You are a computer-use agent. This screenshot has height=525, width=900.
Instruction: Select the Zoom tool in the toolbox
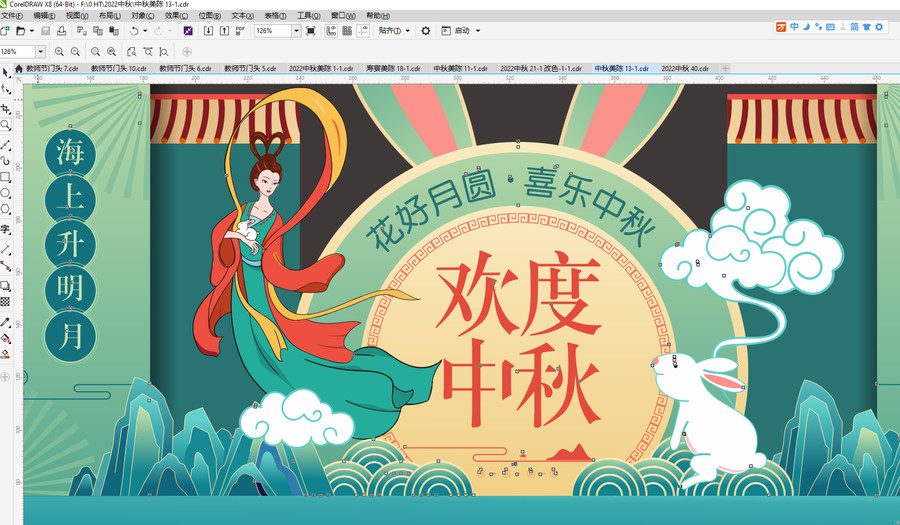[x=5, y=125]
